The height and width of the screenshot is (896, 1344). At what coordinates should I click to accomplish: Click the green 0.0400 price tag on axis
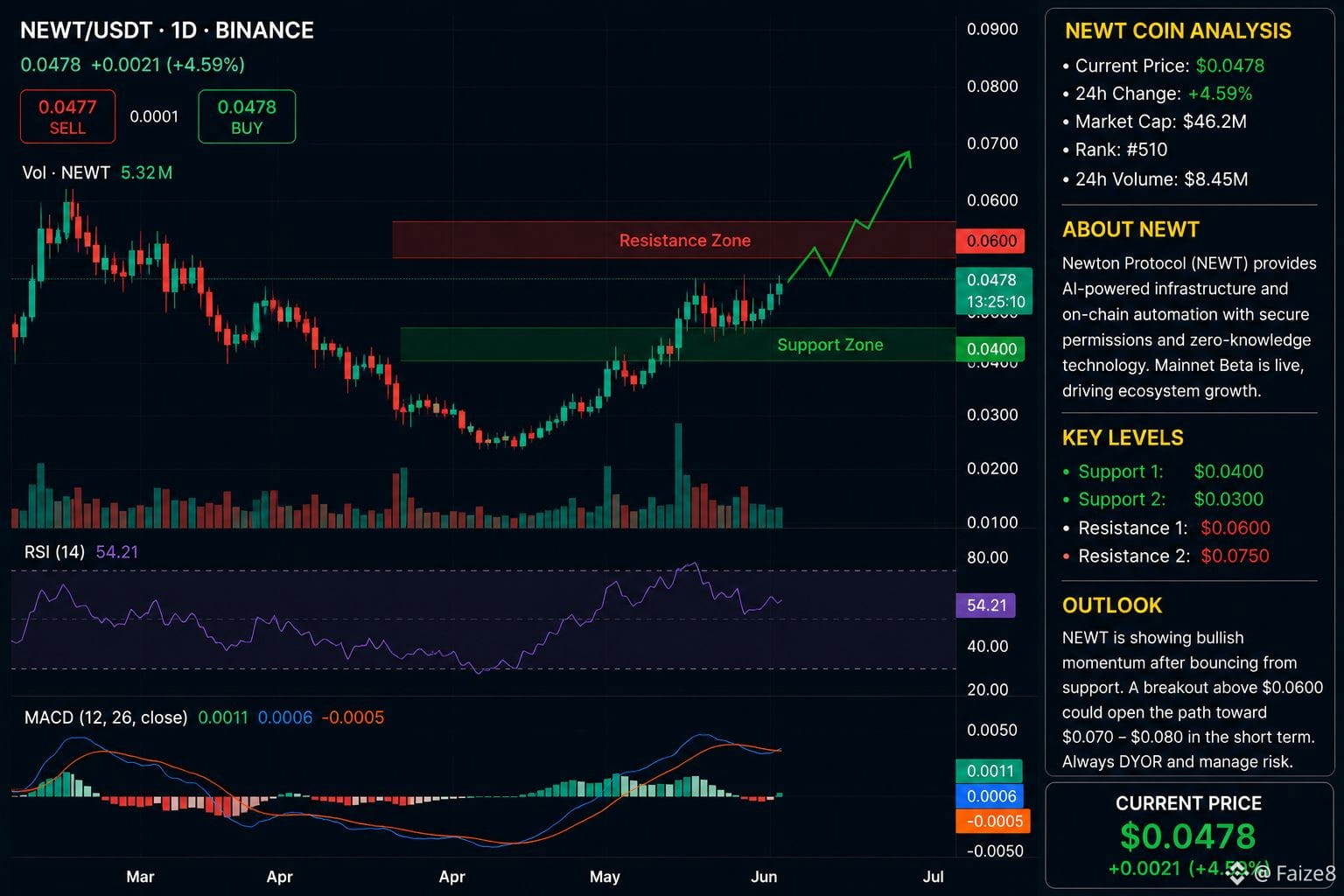coord(990,349)
